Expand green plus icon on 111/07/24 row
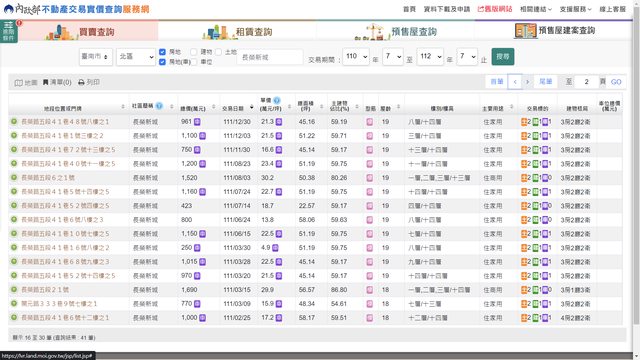 click(14, 191)
